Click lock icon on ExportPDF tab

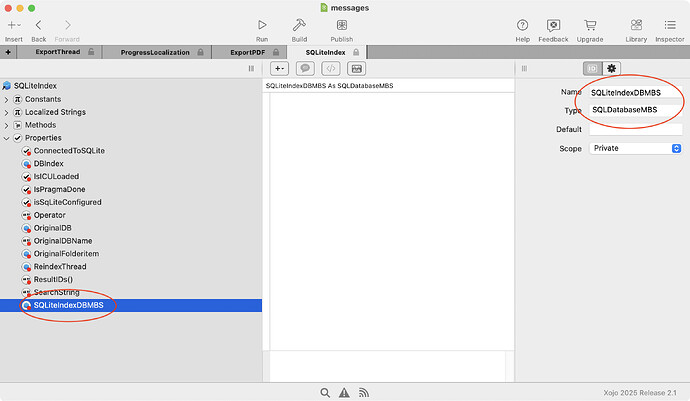(276, 52)
